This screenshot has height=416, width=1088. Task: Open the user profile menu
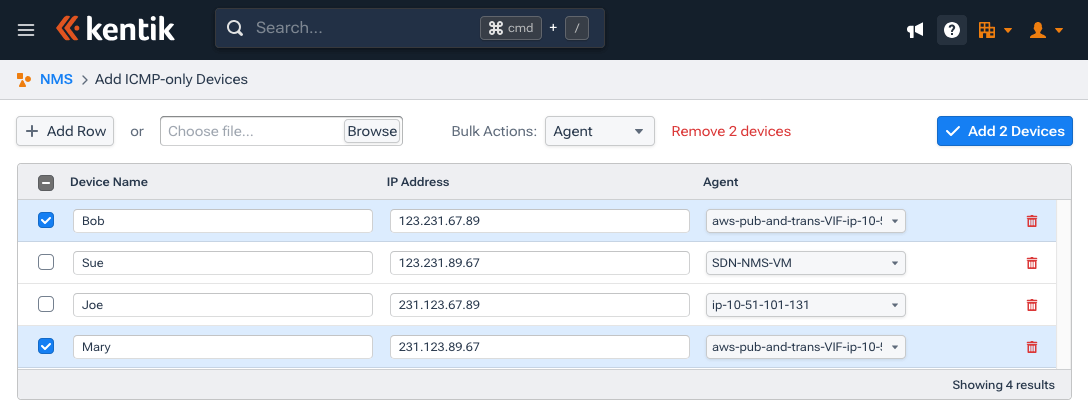[1046, 30]
